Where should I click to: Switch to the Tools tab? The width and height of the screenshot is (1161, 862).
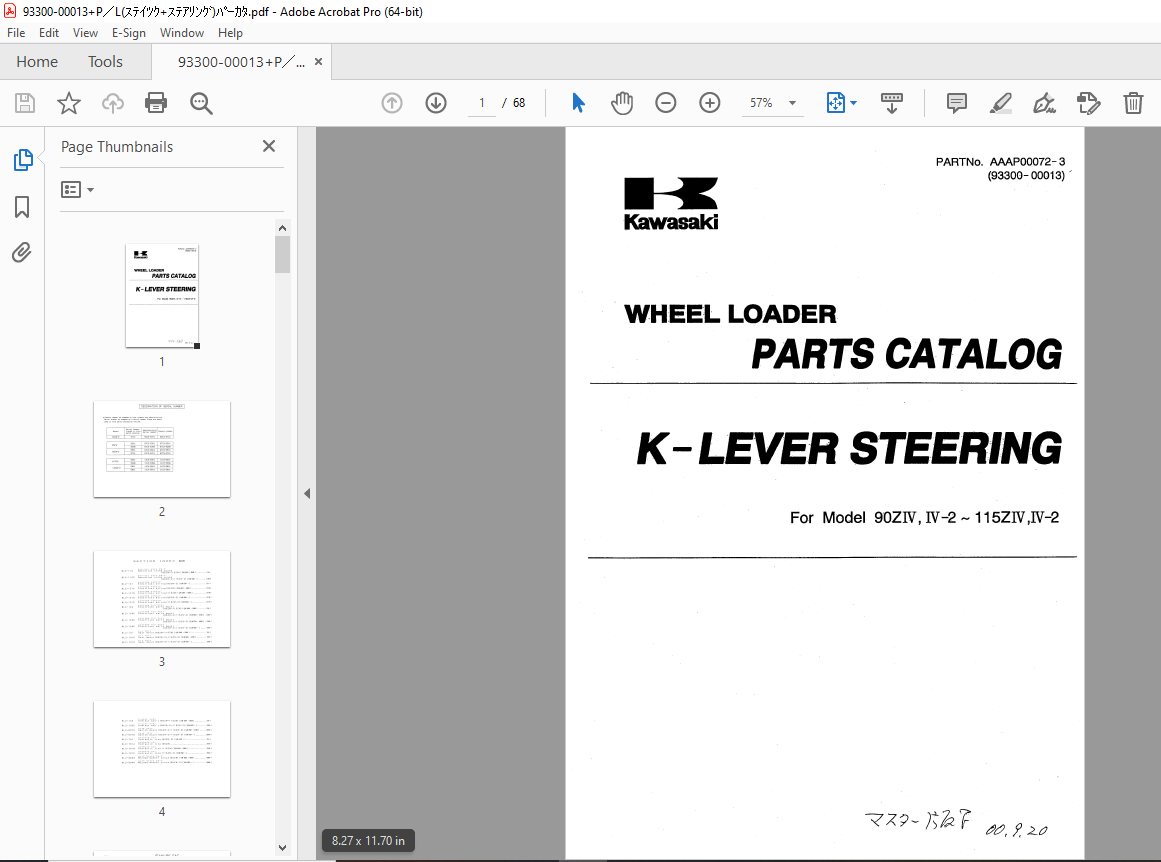click(x=105, y=62)
